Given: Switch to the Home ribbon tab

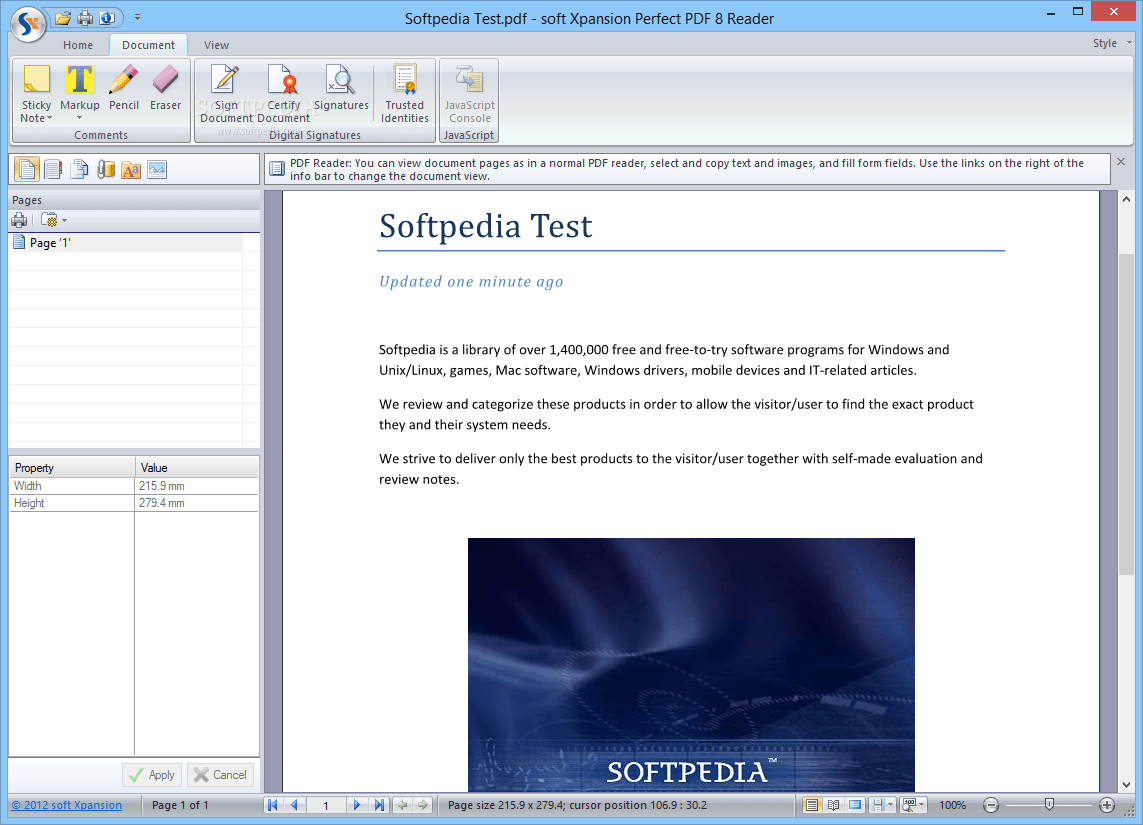Looking at the screenshot, I should (x=78, y=44).
